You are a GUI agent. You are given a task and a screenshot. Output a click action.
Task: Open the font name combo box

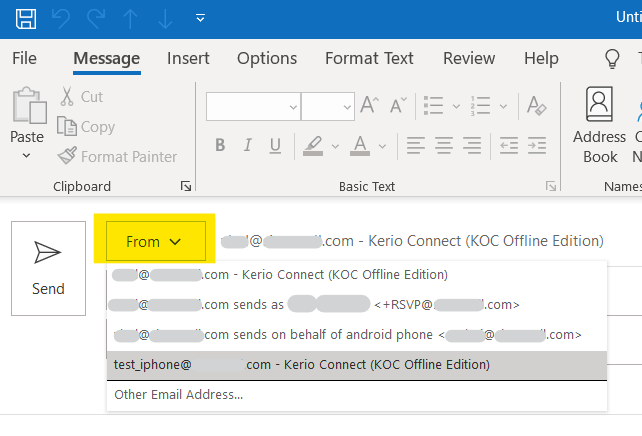pyautogui.click(x=253, y=106)
